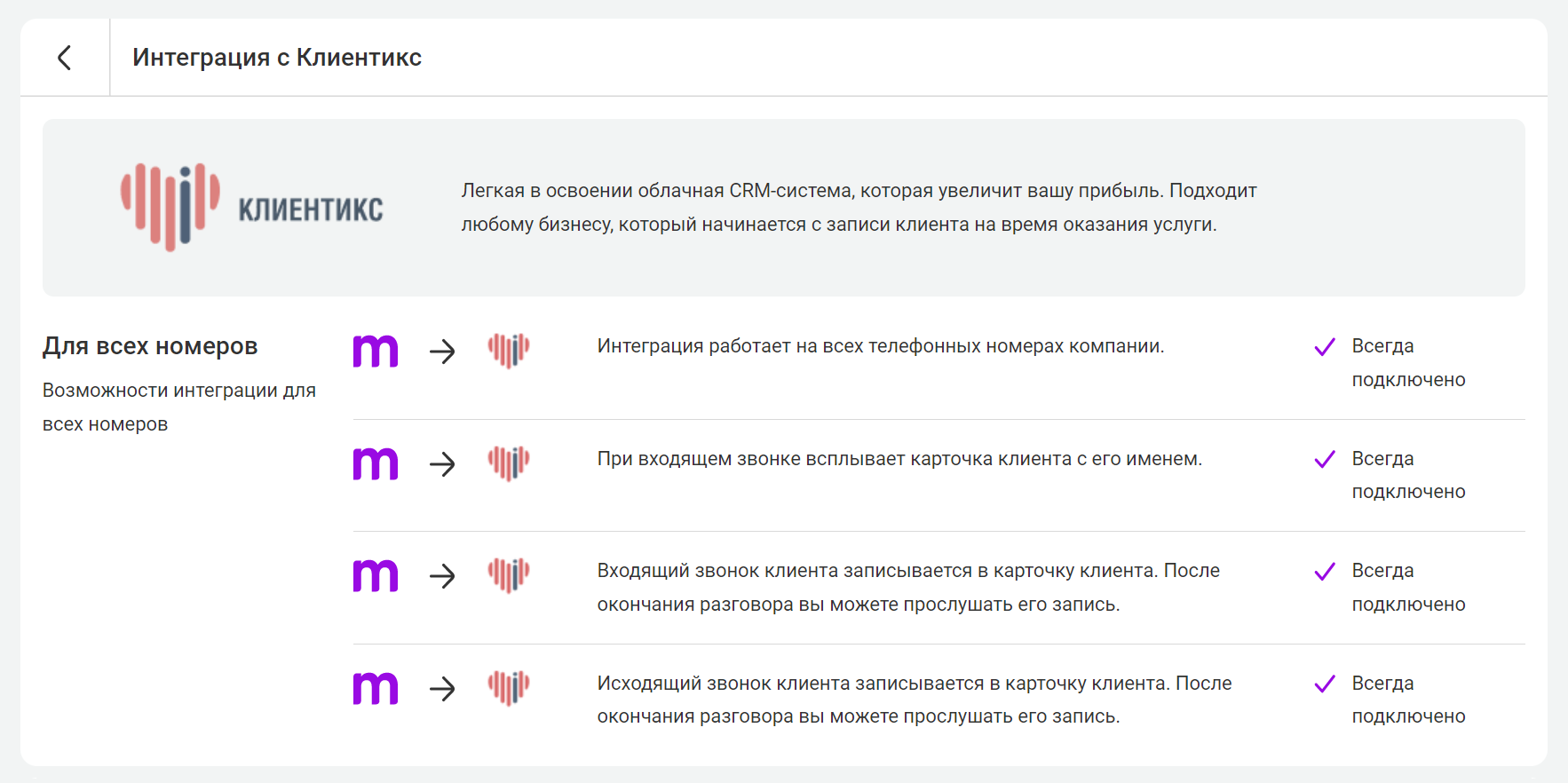Click checkmark for outgoing call recording feature
Image resolution: width=1568 pixels, height=783 pixels.
click(x=1325, y=684)
